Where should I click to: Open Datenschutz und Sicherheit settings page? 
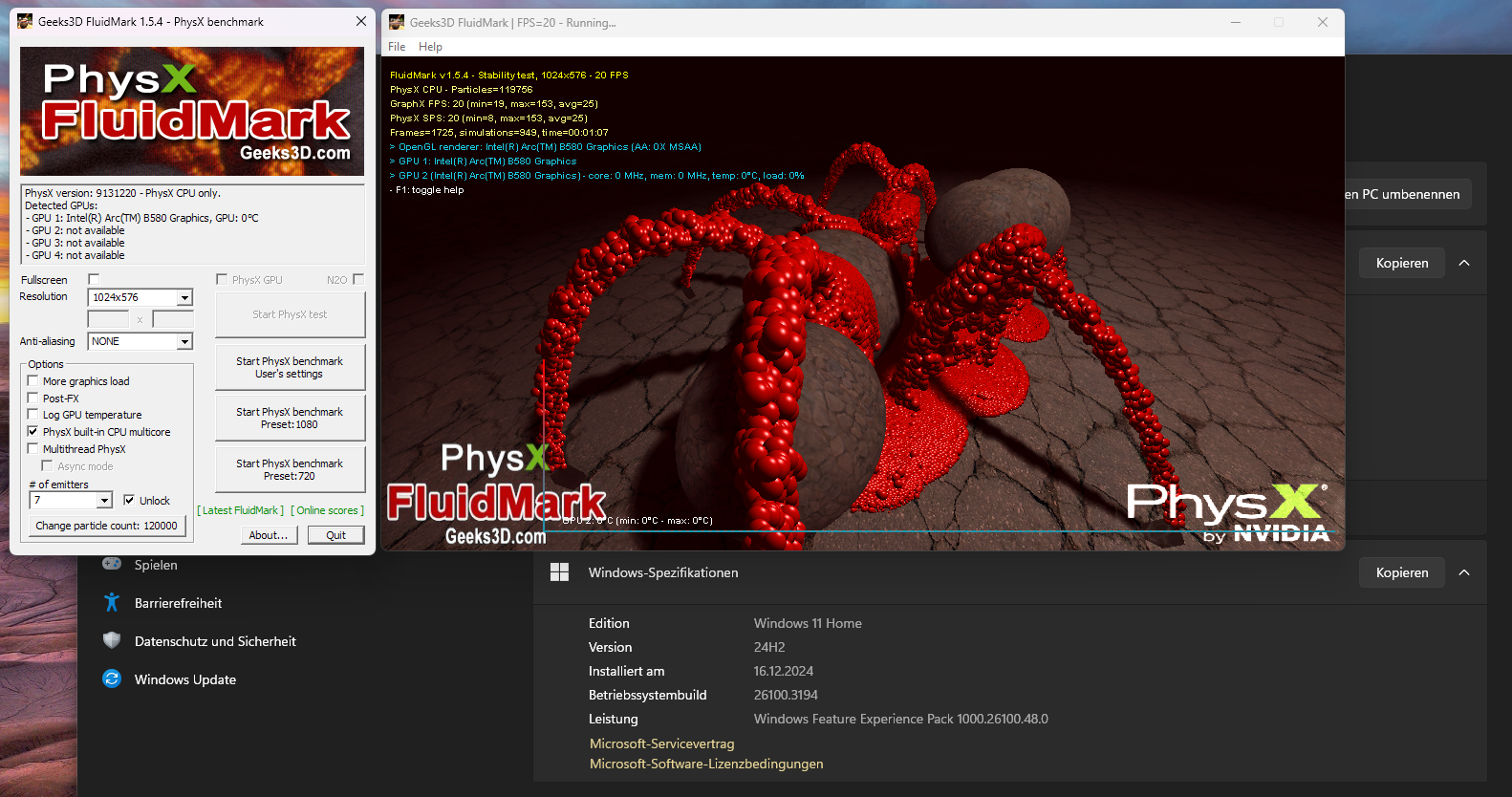click(215, 641)
